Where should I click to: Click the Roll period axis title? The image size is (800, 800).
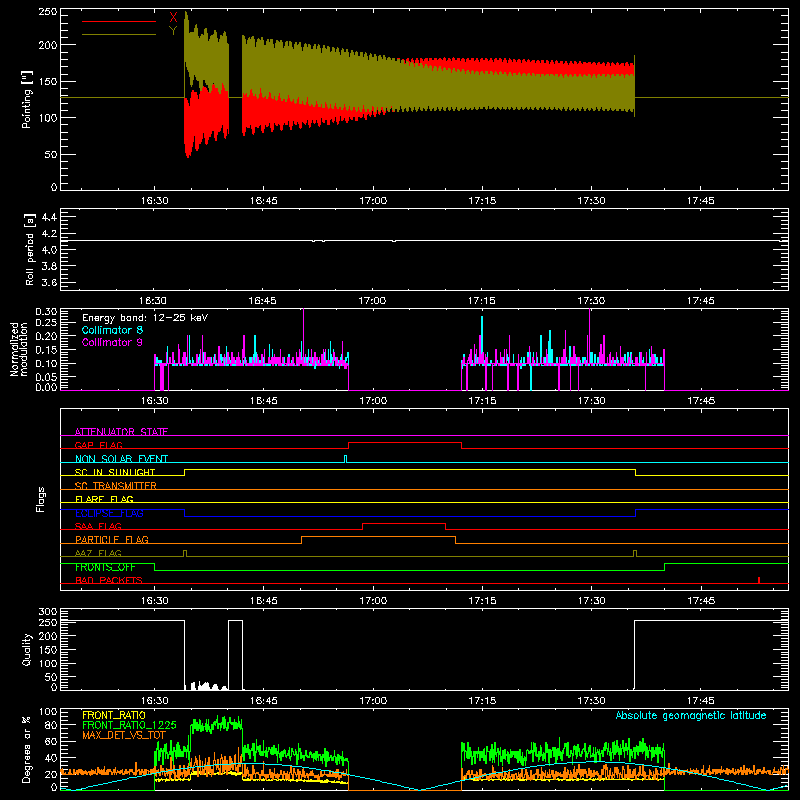[30, 249]
